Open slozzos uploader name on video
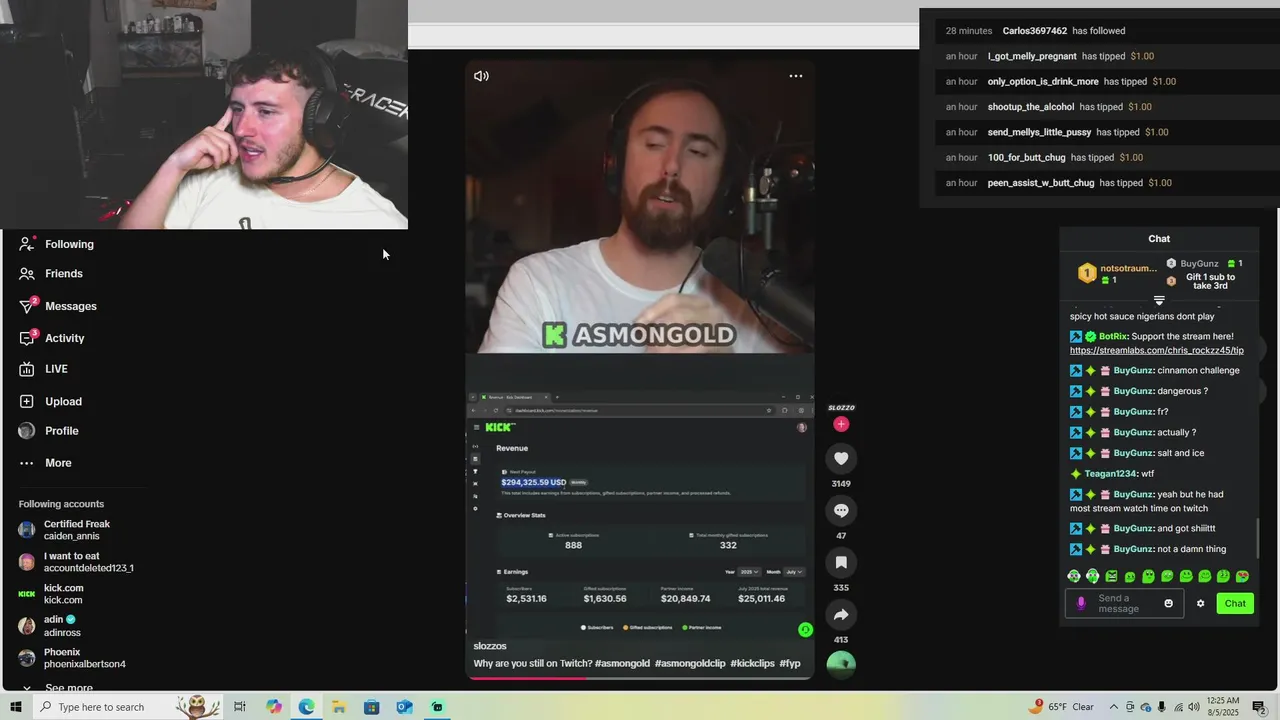 coord(490,646)
